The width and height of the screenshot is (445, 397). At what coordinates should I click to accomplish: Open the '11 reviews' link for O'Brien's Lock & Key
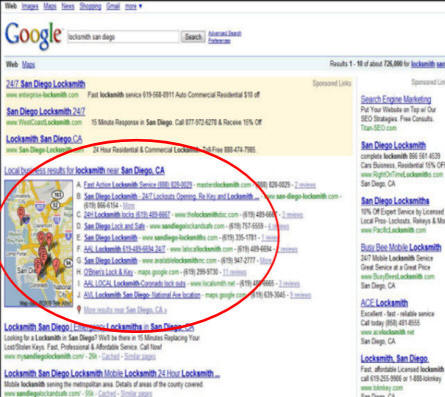click(234, 272)
